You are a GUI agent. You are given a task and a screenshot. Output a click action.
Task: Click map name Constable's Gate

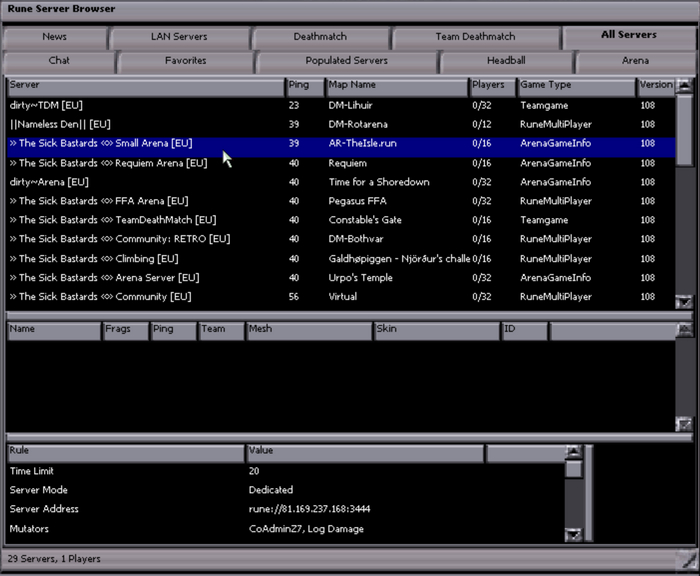click(x=365, y=220)
